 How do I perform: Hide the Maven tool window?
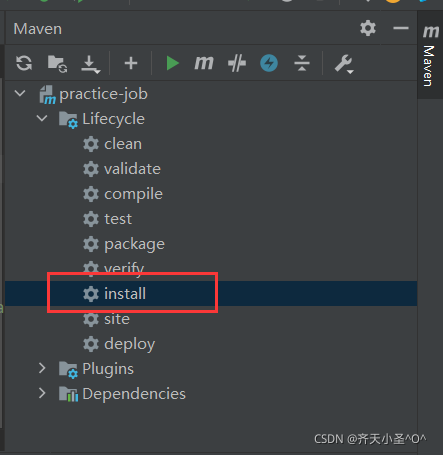pyautogui.click(x=401, y=28)
